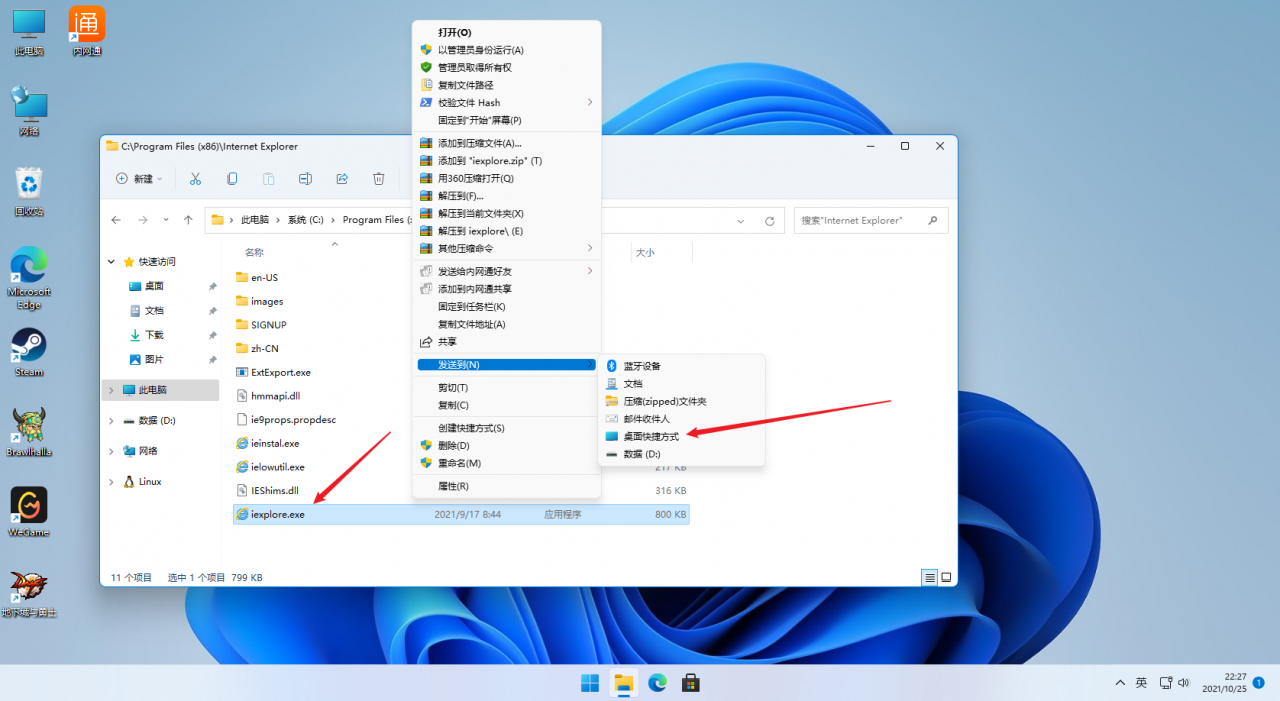Image resolution: width=1280 pixels, height=701 pixels.
Task: Open File Explorer from the taskbar
Action: click(624, 683)
